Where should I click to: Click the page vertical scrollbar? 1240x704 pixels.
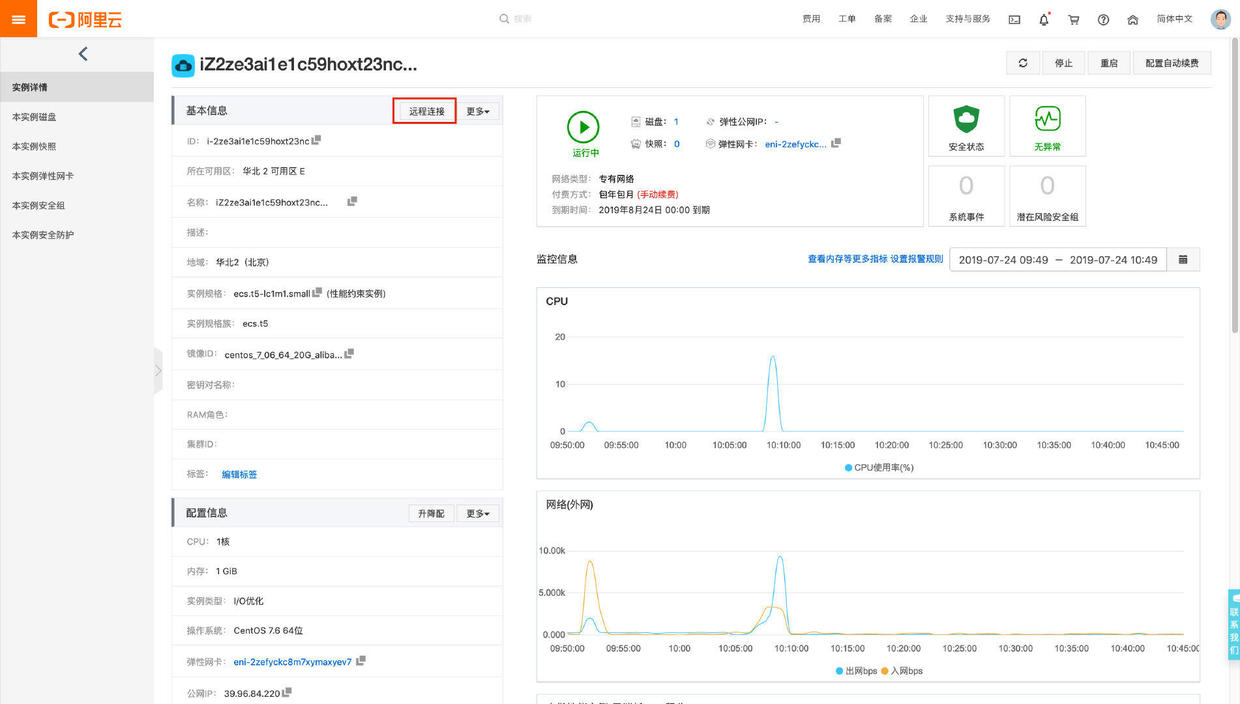1235,185
